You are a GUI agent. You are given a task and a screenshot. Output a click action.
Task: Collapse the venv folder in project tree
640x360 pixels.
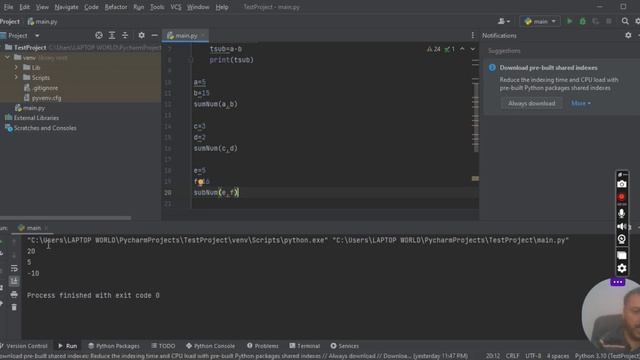[x=7, y=58]
